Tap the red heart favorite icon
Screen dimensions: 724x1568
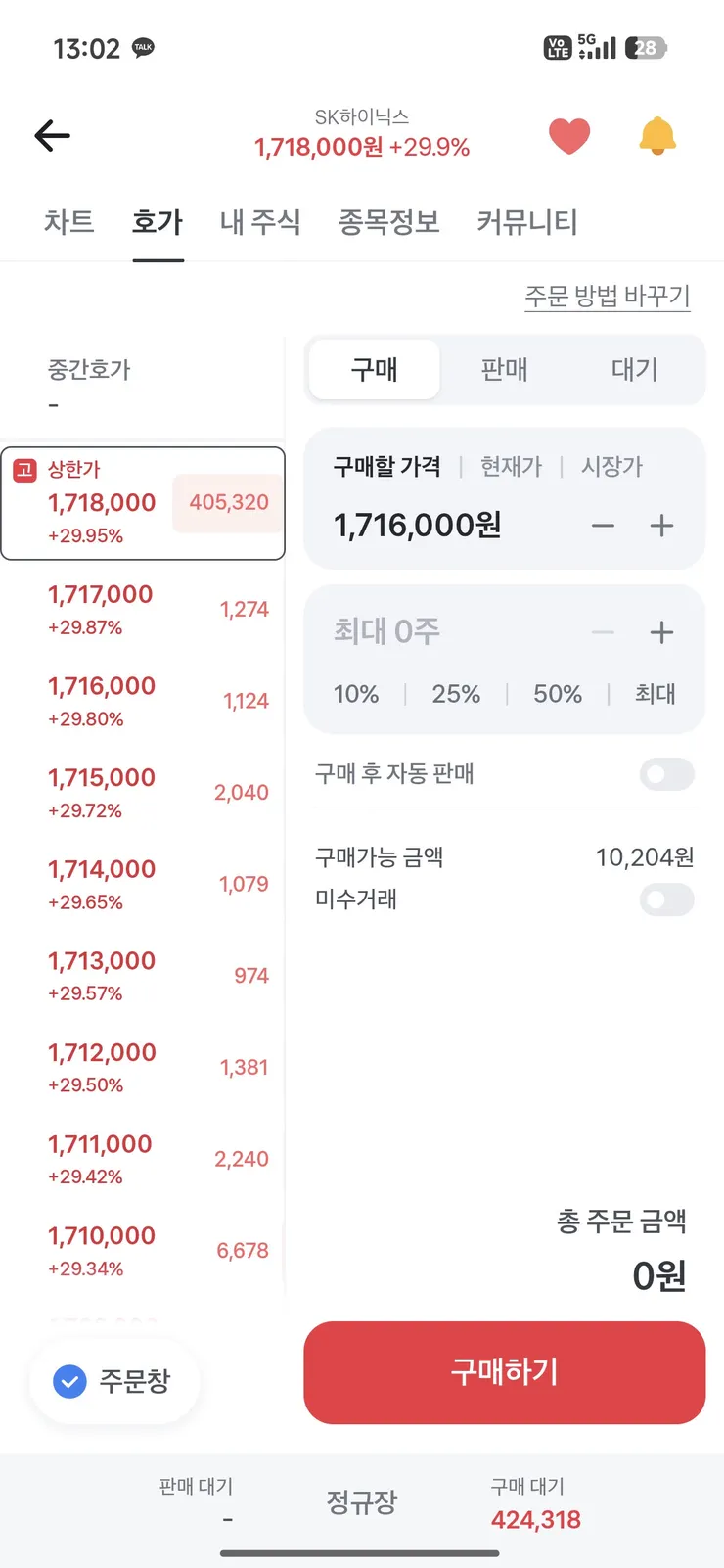pos(569,136)
